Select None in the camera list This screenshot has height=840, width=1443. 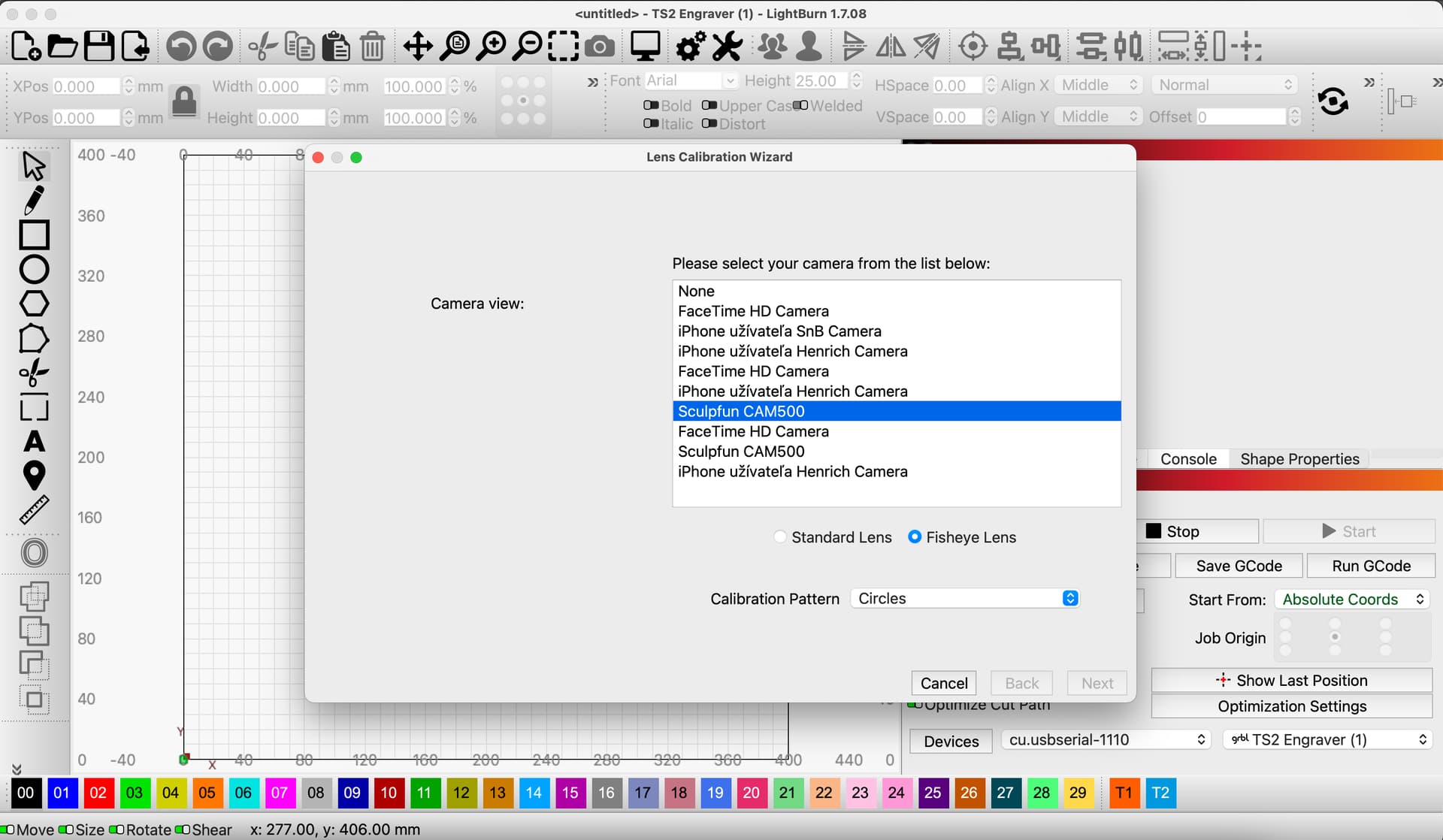coord(897,291)
